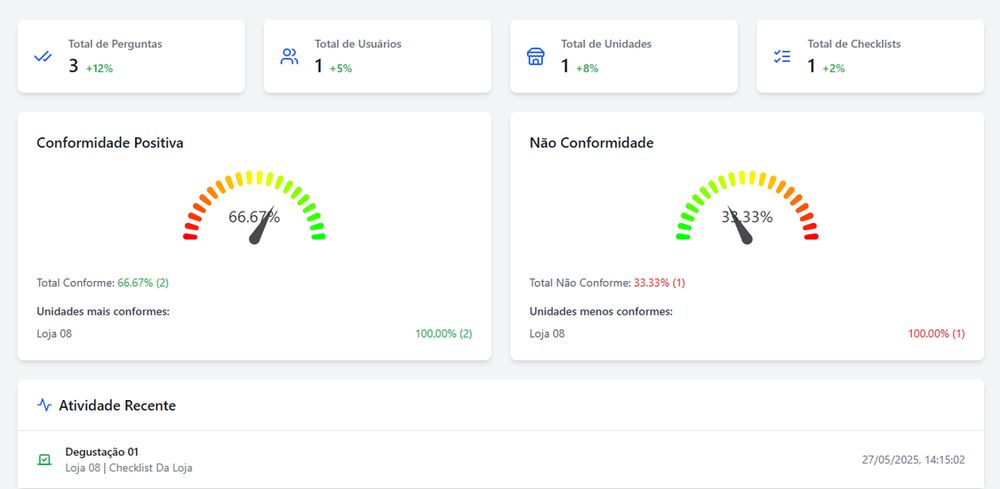Select Loja 08 under Unidades menos conformes
Screen dimensions: 1000x489
[547, 333]
